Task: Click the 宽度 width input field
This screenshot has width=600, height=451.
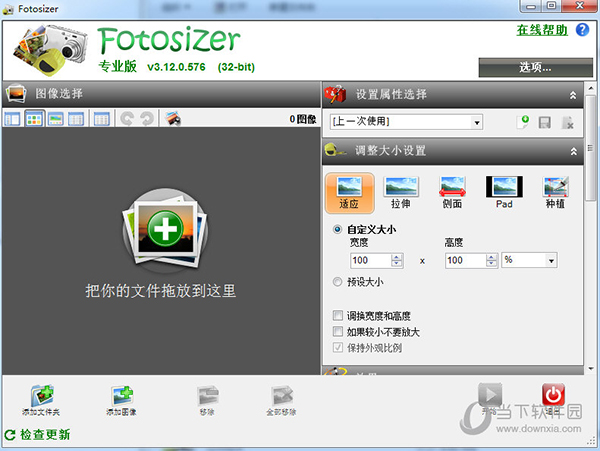Action: pos(371,261)
